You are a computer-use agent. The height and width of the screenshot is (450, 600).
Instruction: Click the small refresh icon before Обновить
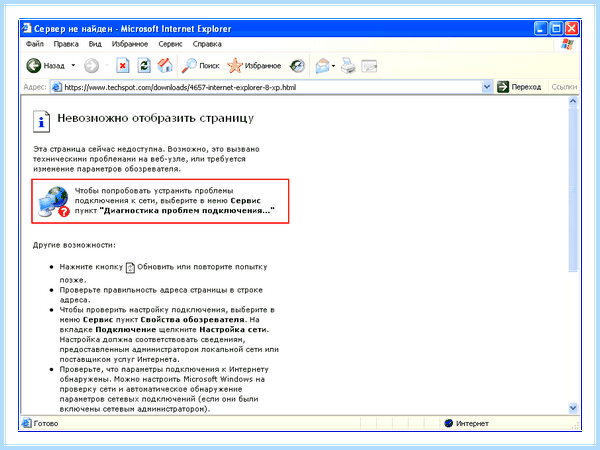click(x=130, y=267)
